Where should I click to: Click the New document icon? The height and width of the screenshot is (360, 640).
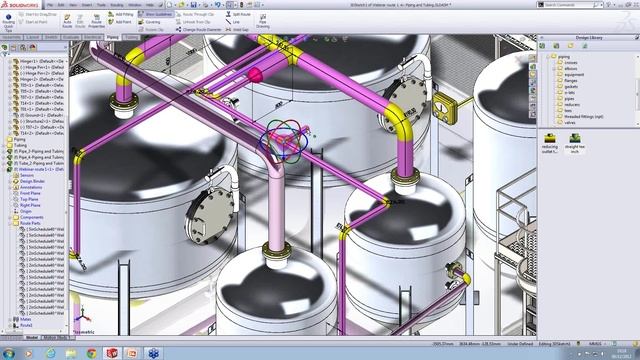pos(169,5)
